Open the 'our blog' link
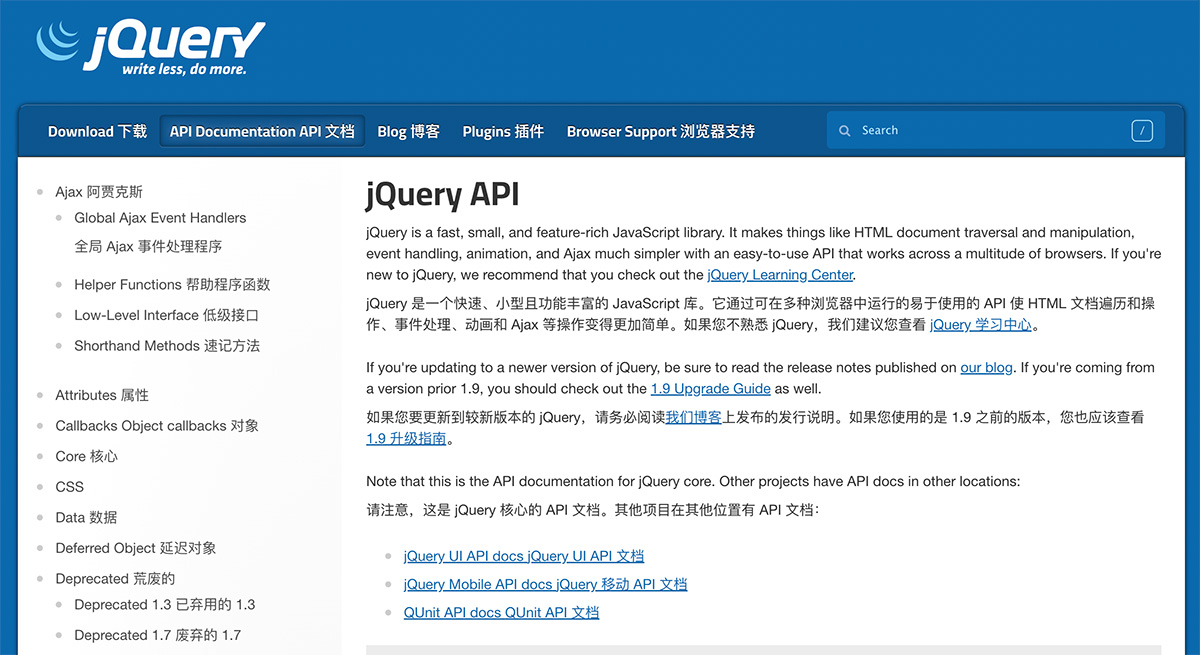This screenshot has width=1200, height=655. 987,368
